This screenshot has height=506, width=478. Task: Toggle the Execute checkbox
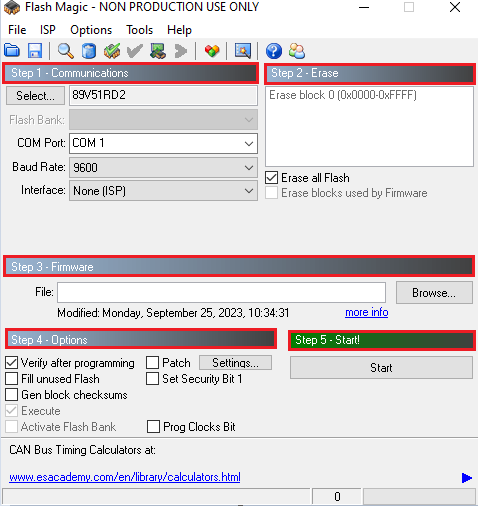click(x=11, y=411)
